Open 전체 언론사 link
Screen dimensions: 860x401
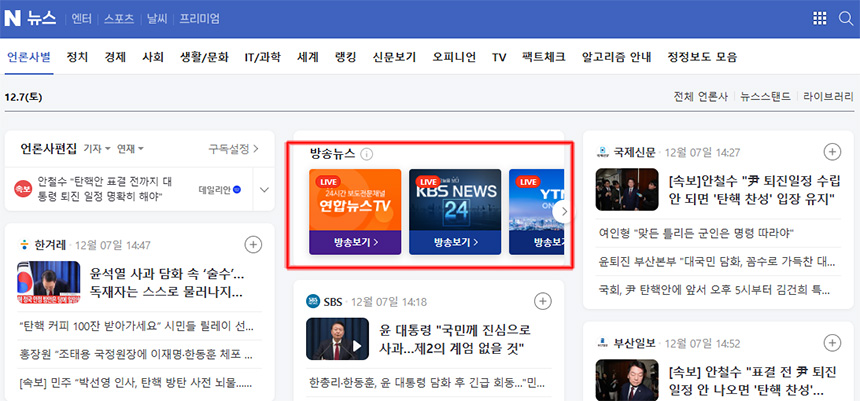coord(700,97)
